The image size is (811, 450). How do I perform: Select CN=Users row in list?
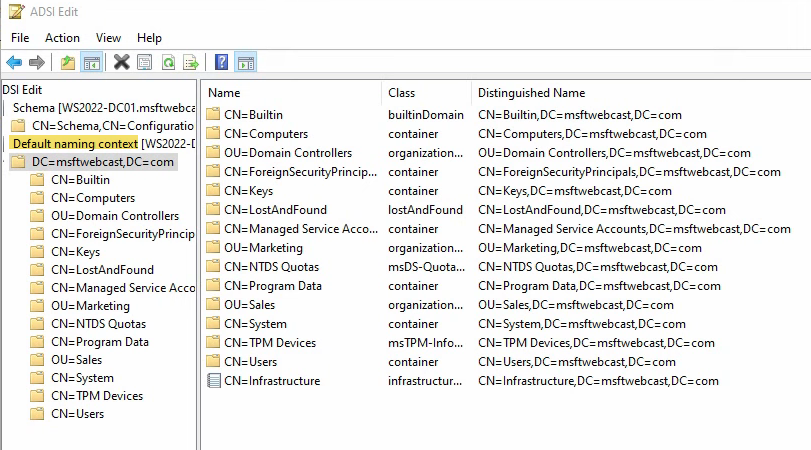click(250, 362)
